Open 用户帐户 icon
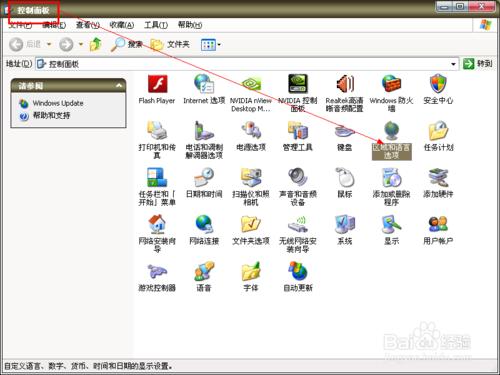This screenshot has width=500, height=375. [x=438, y=224]
